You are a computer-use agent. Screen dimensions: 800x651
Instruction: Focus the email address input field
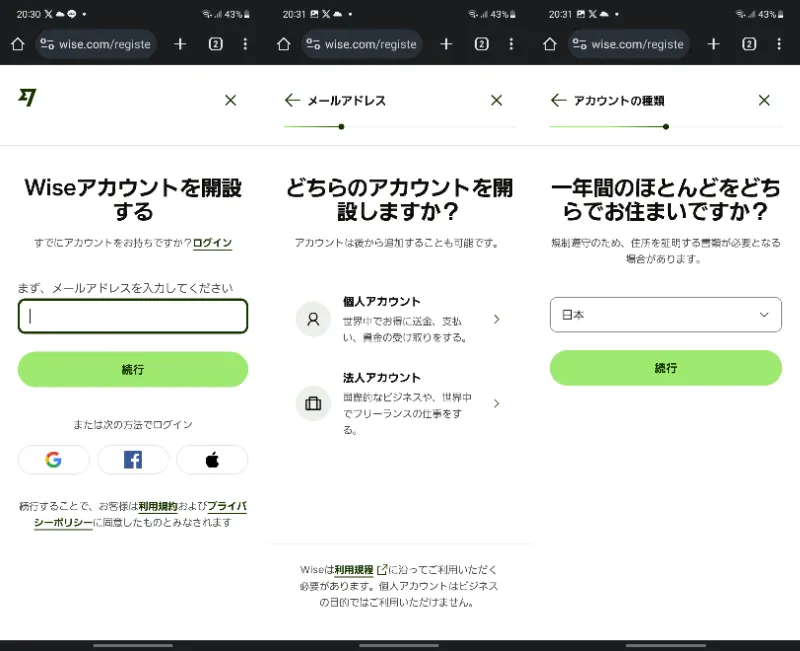(133, 316)
